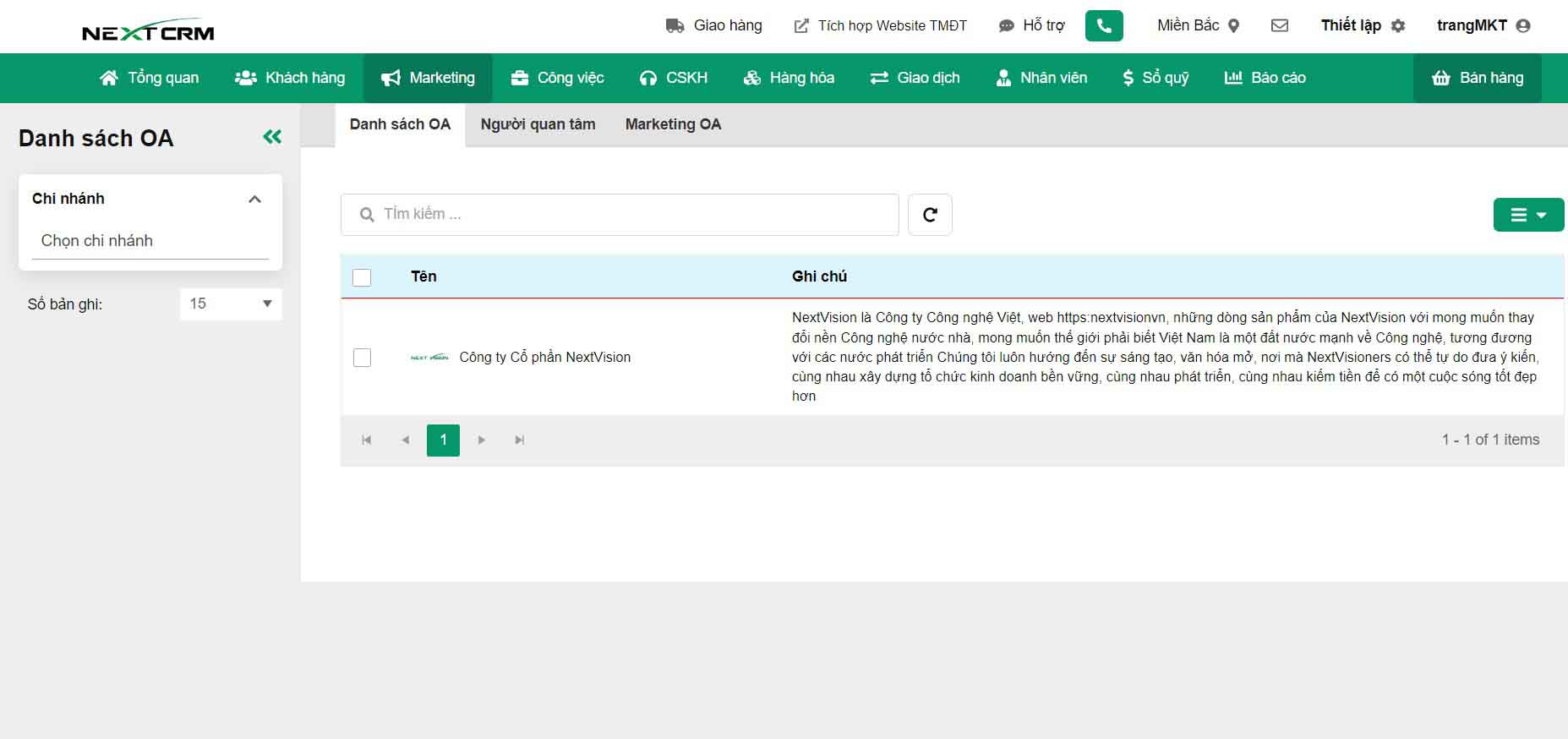Switch to Người quan tâm tab

(x=538, y=124)
